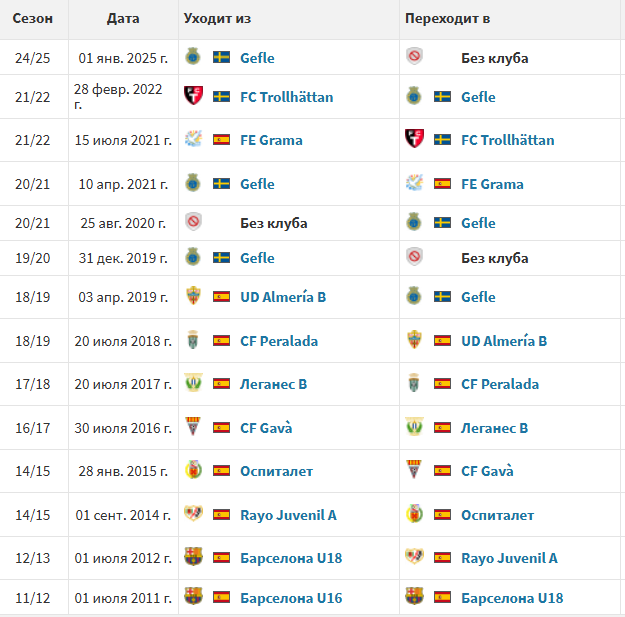Screen dimensions: 625x617
Task: Open the FE Grama link in the 10 апр. 2021 row
Action: pyautogui.click(x=492, y=184)
